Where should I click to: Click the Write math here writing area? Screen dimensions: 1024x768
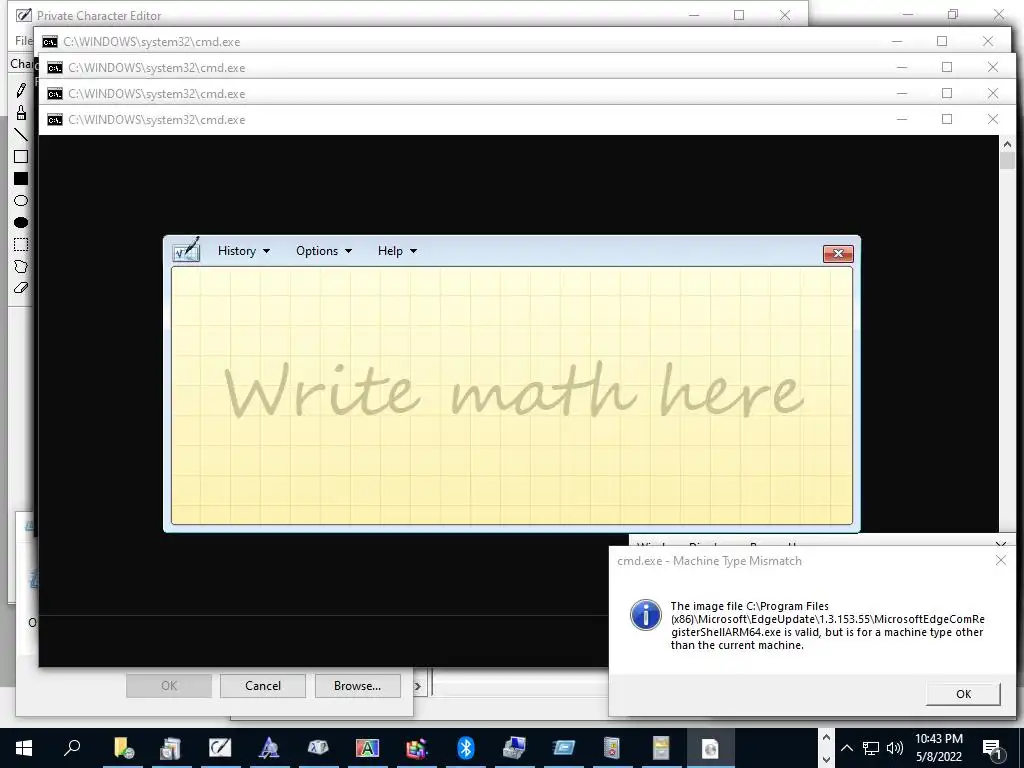coord(512,396)
